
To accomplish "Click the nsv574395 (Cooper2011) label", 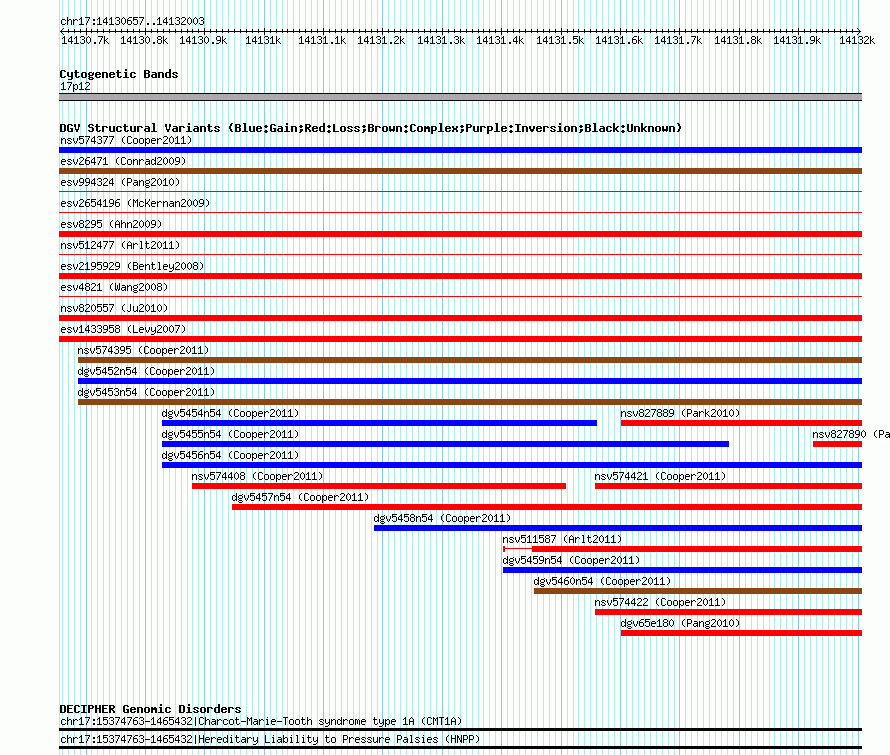I will (143, 350).
